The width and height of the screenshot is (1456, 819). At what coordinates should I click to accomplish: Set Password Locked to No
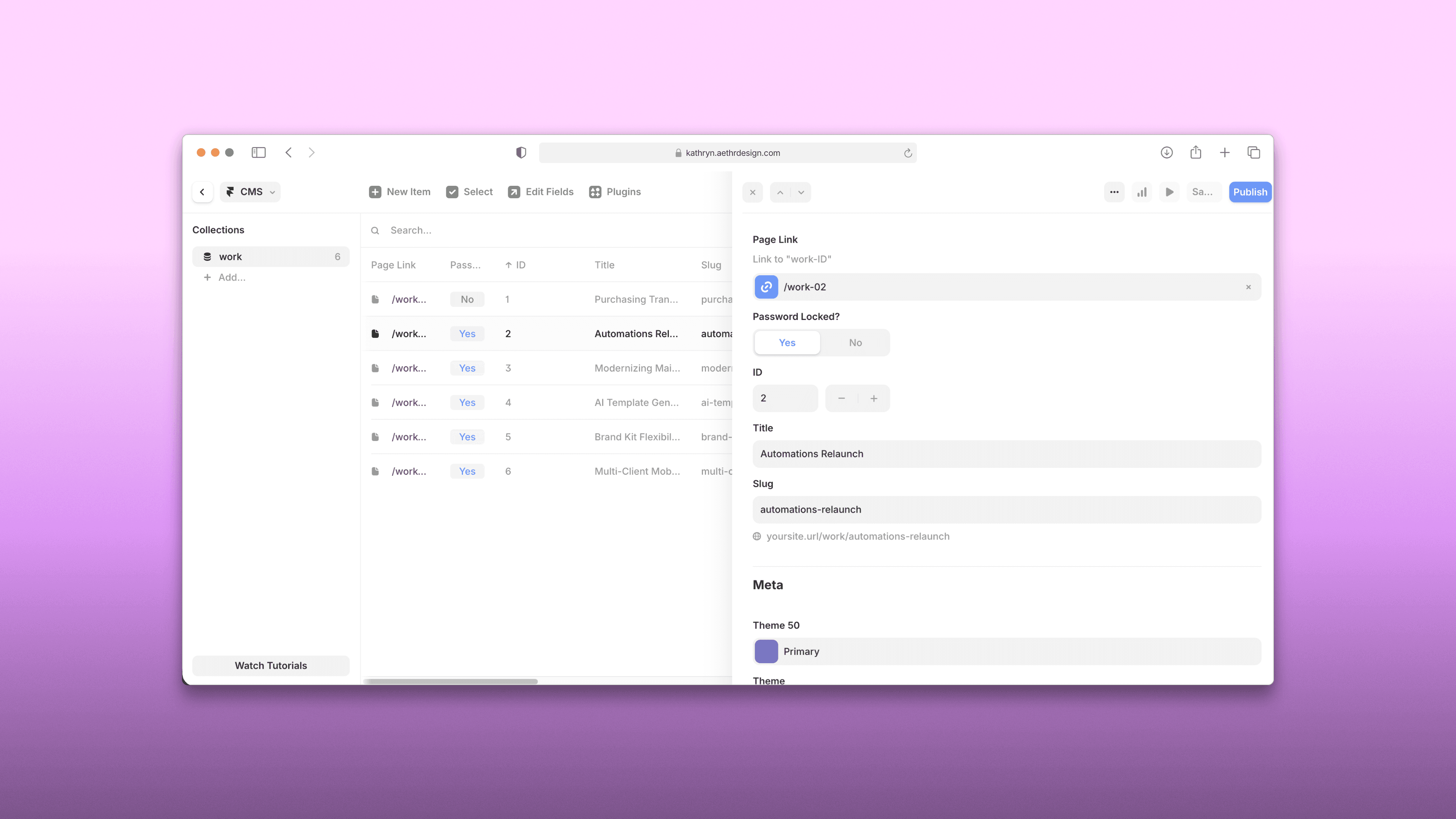855,342
